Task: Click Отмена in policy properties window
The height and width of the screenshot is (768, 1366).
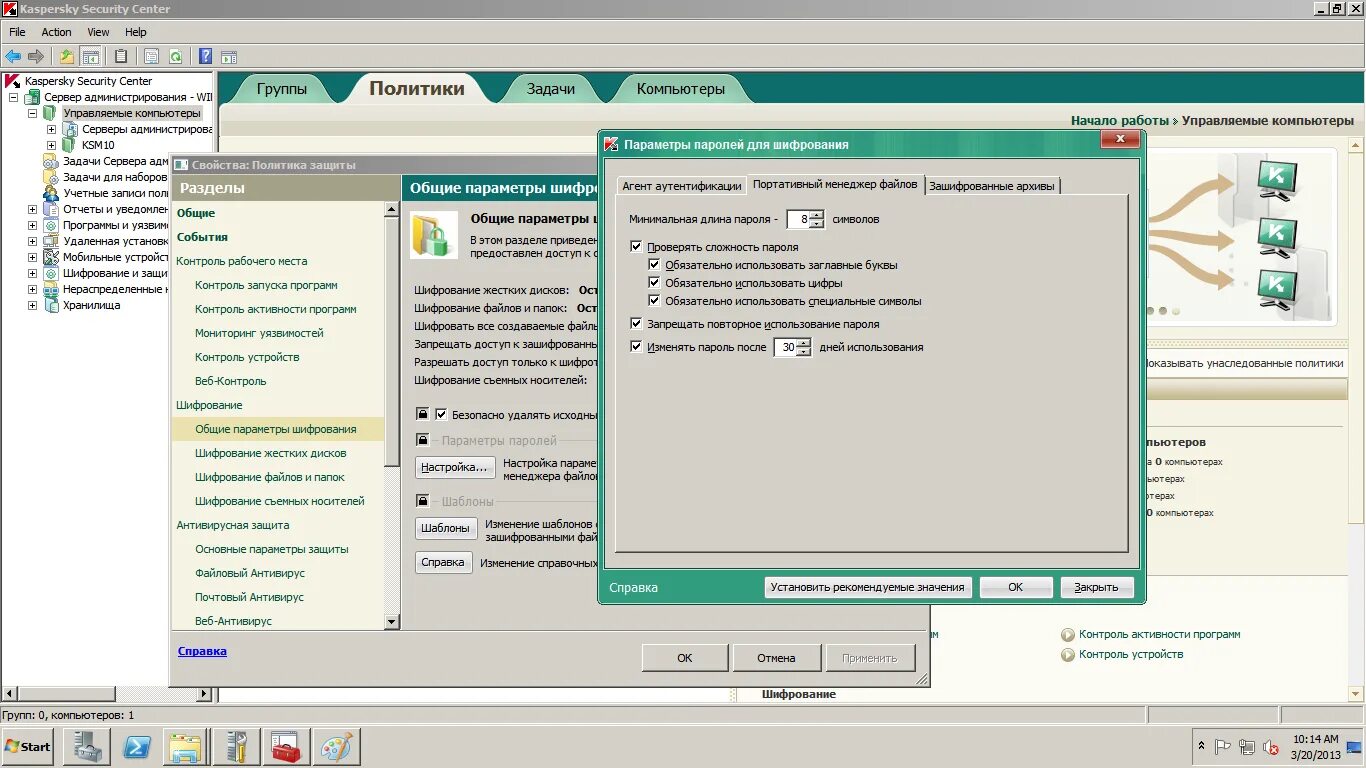Action: pos(776,658)
